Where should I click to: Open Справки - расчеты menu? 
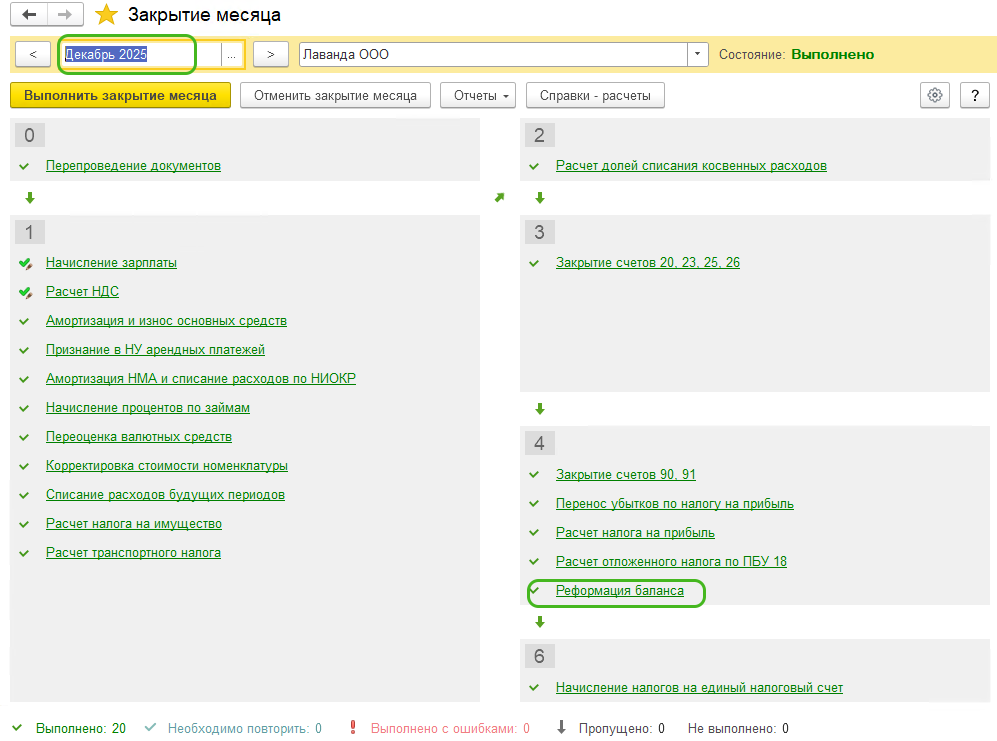(595, 96)
